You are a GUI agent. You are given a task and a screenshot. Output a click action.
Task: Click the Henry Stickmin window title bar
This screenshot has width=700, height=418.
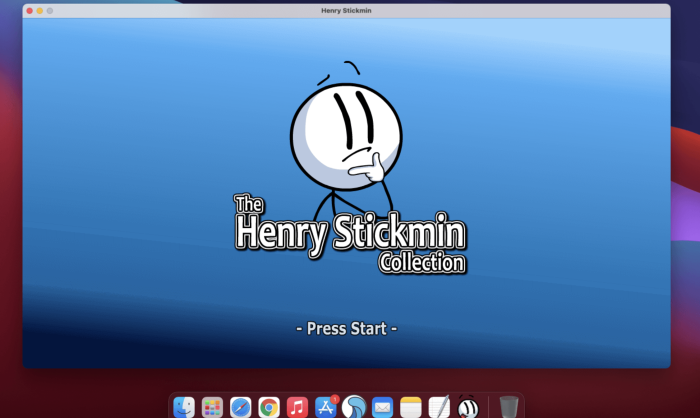pos(347,10)
